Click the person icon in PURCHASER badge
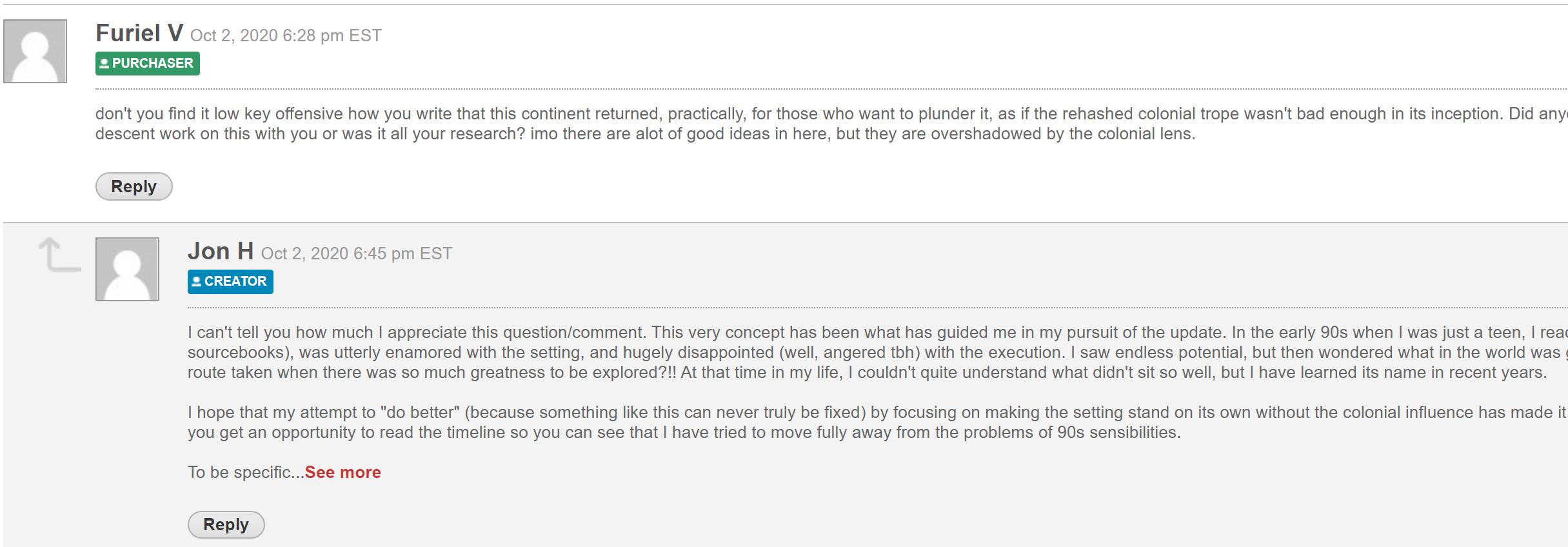1568x547 pixels. (x=104, y=63)
